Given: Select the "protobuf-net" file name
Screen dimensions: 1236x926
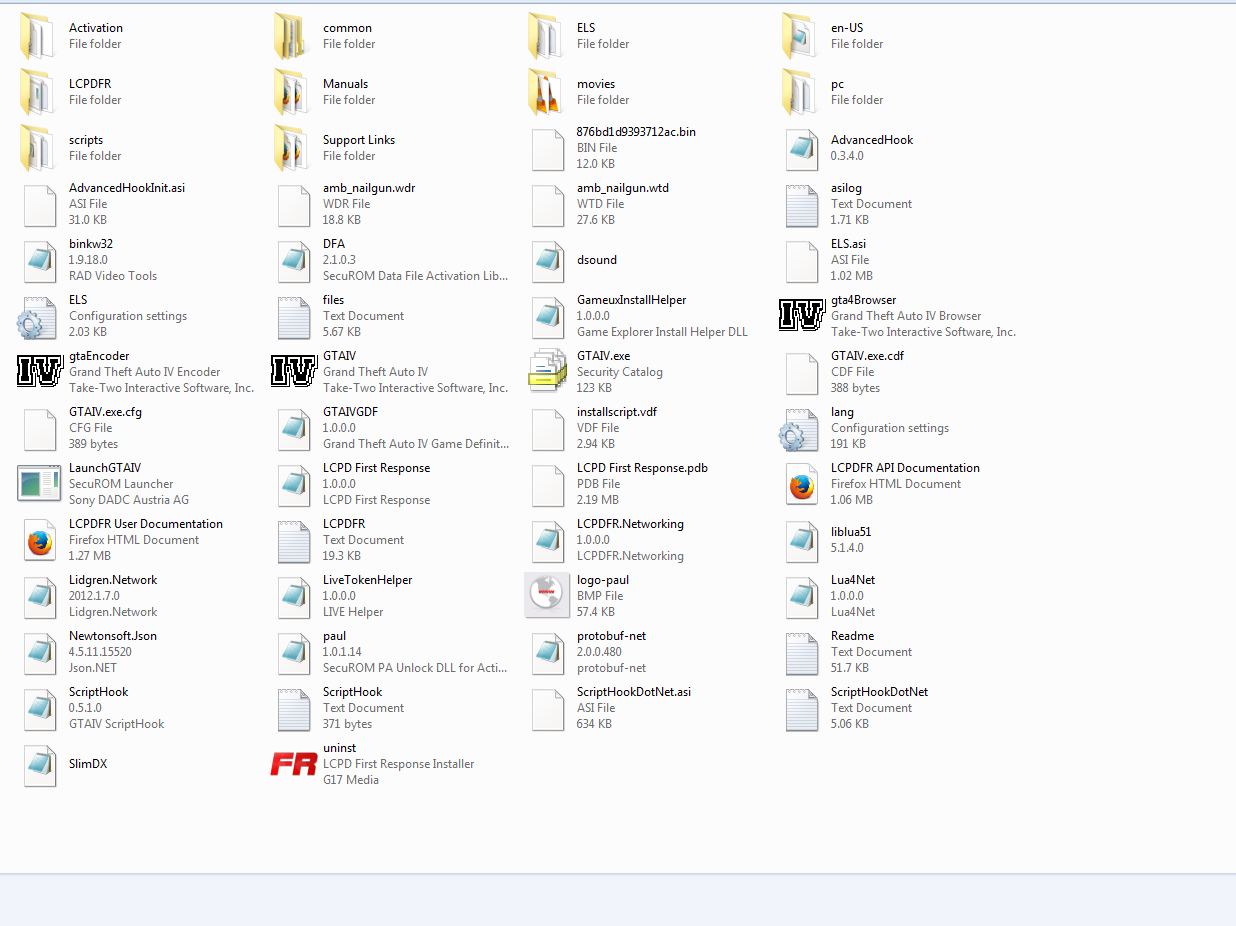Looking at the screenshot, I should [x=612, y=636].
